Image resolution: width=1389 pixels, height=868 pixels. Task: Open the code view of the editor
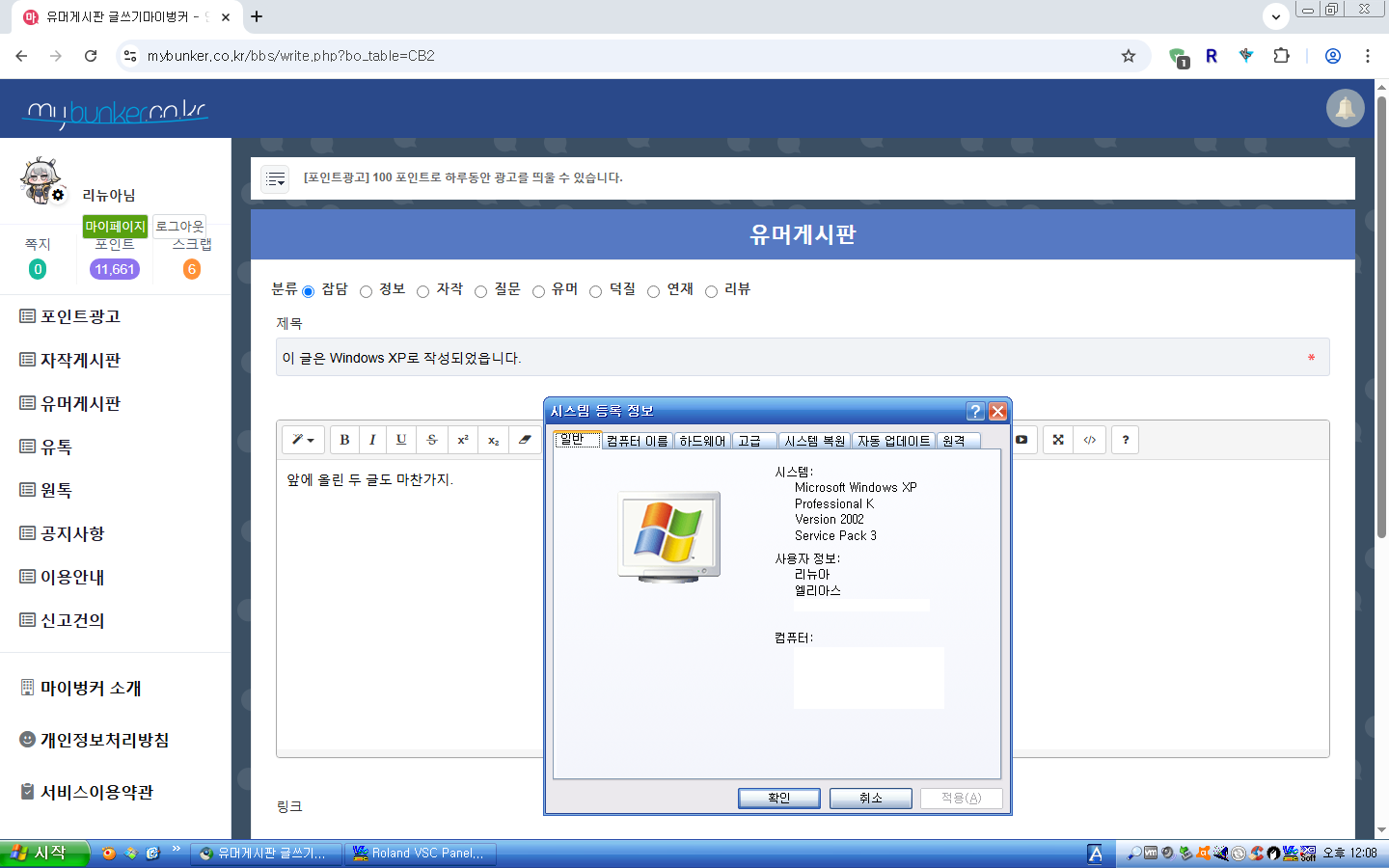pyautogui.click(x=1090, y=440)
